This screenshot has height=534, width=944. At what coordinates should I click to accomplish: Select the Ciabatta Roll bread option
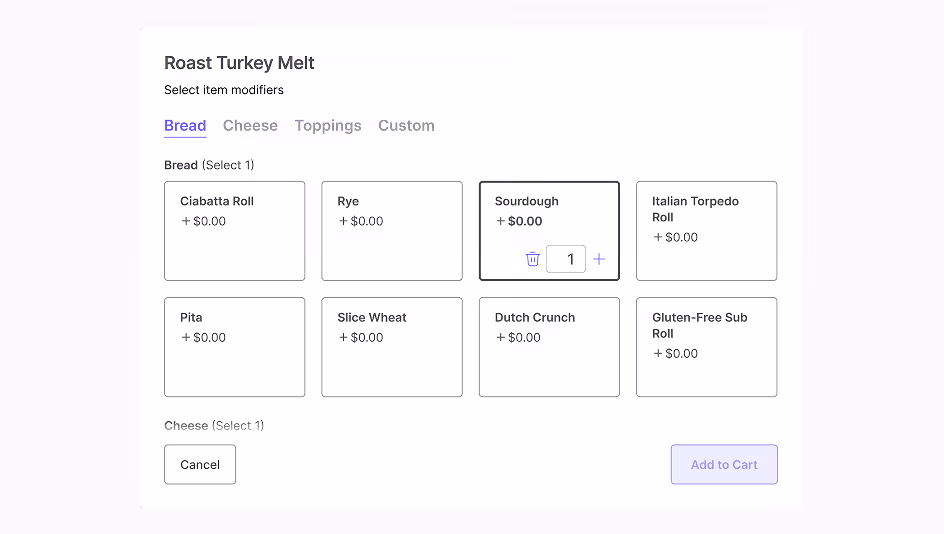[x=235, y=231]
